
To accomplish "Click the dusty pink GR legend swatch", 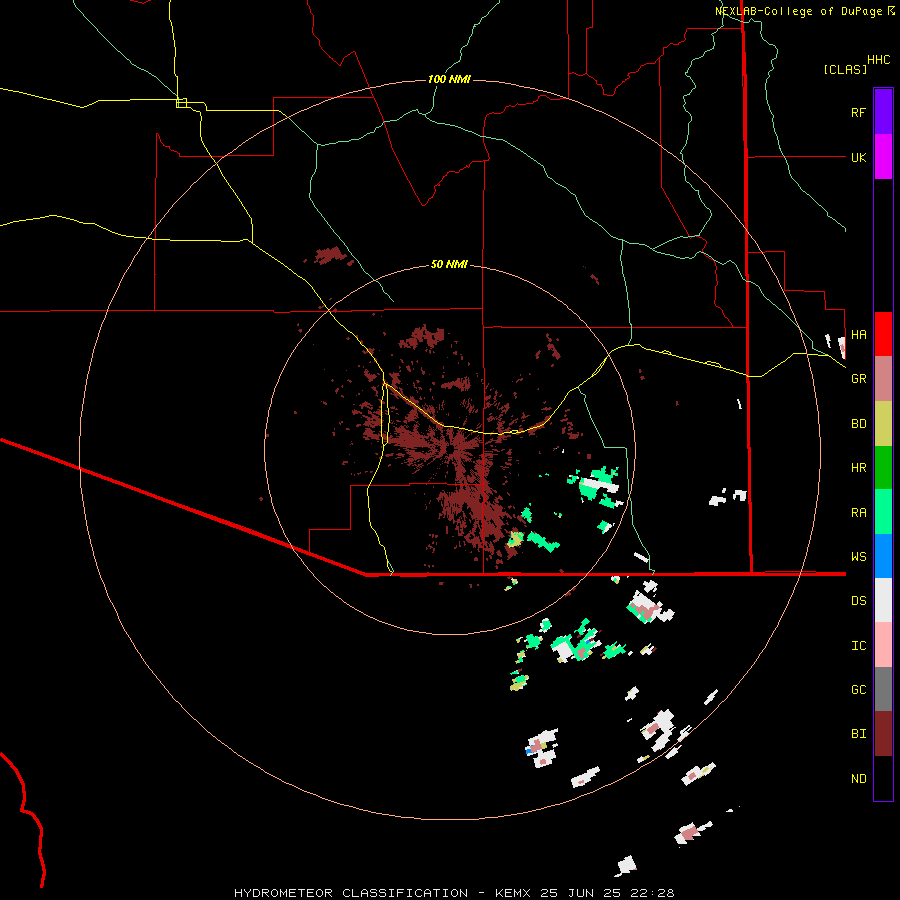I will (x=883, y=379).
